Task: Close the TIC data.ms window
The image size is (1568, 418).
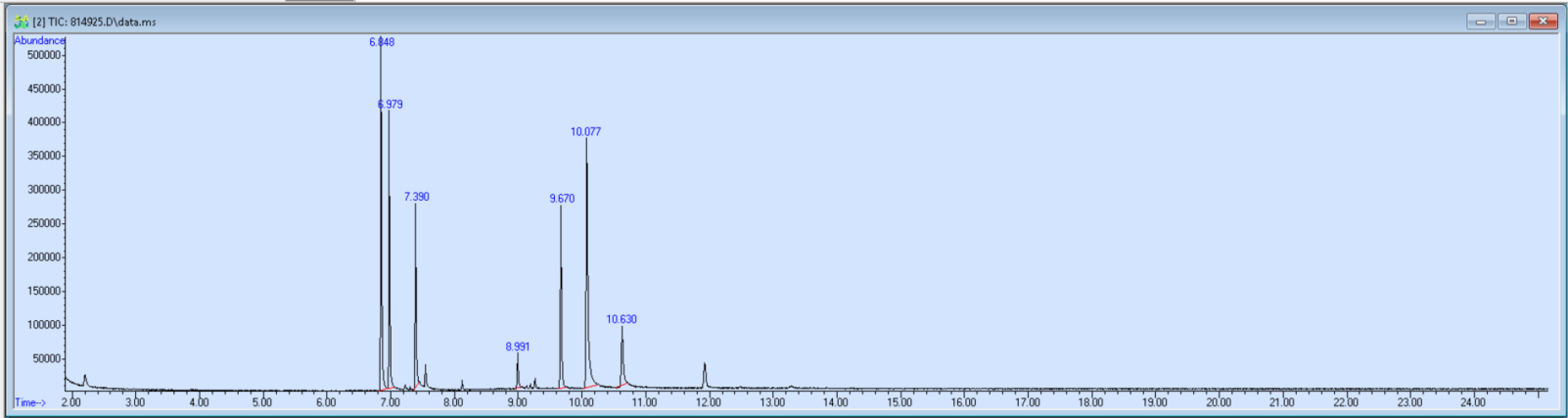Action: click(x=1544, y=22)
